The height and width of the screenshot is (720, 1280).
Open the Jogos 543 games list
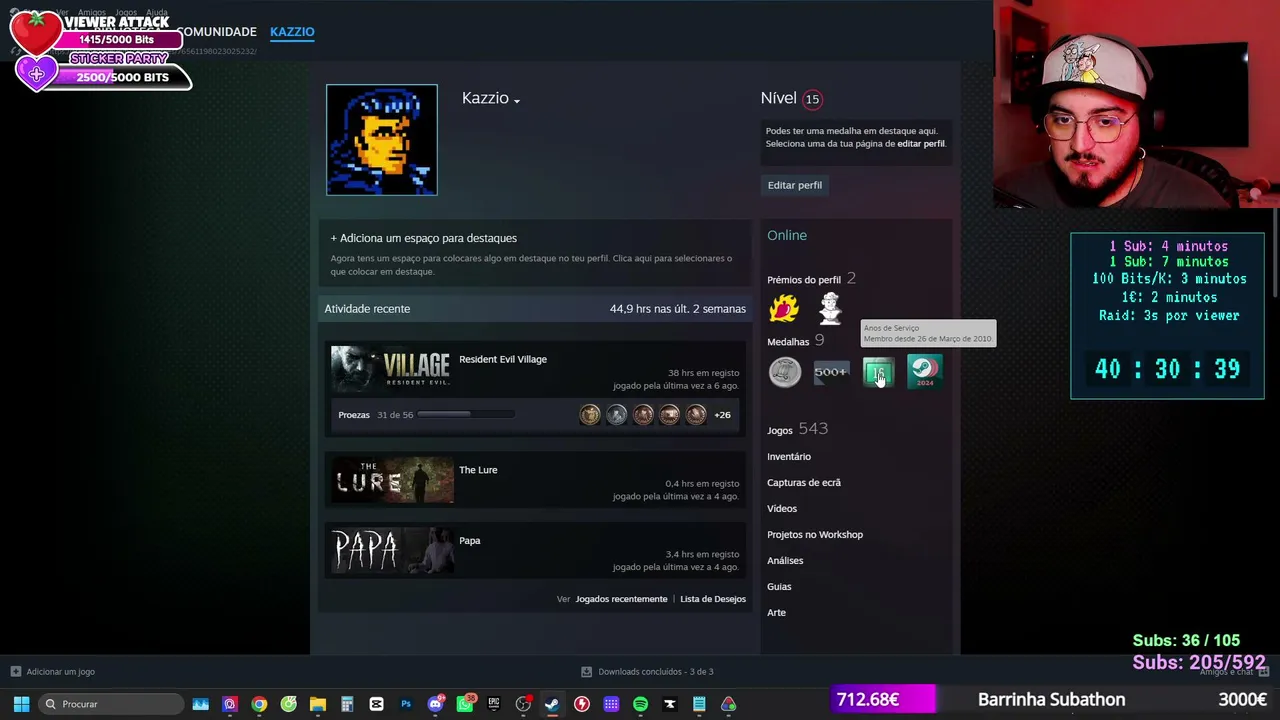pos(797,429)
